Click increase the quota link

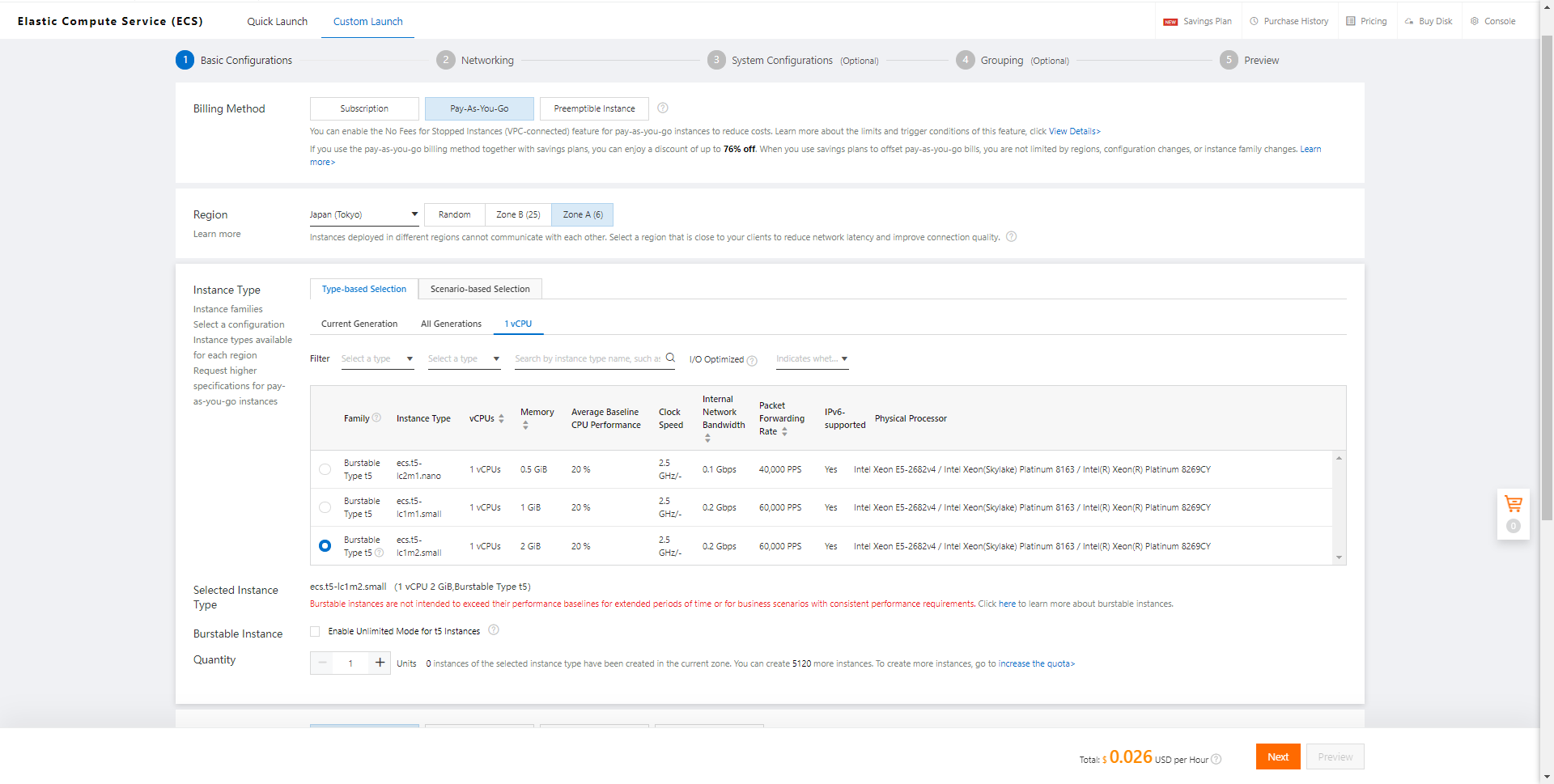click(1037, 663)
